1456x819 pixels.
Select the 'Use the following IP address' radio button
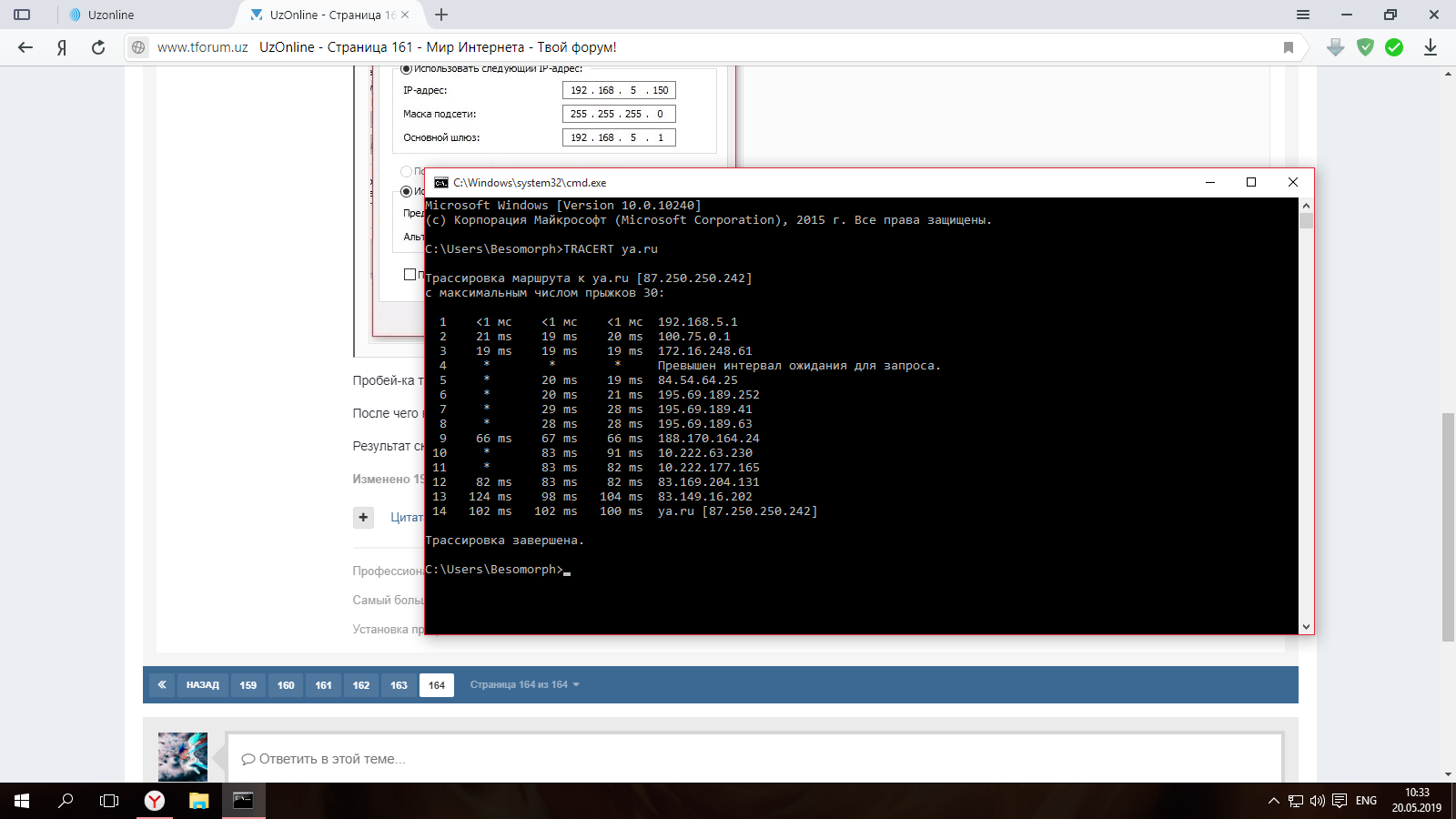[x=407, y=69]
